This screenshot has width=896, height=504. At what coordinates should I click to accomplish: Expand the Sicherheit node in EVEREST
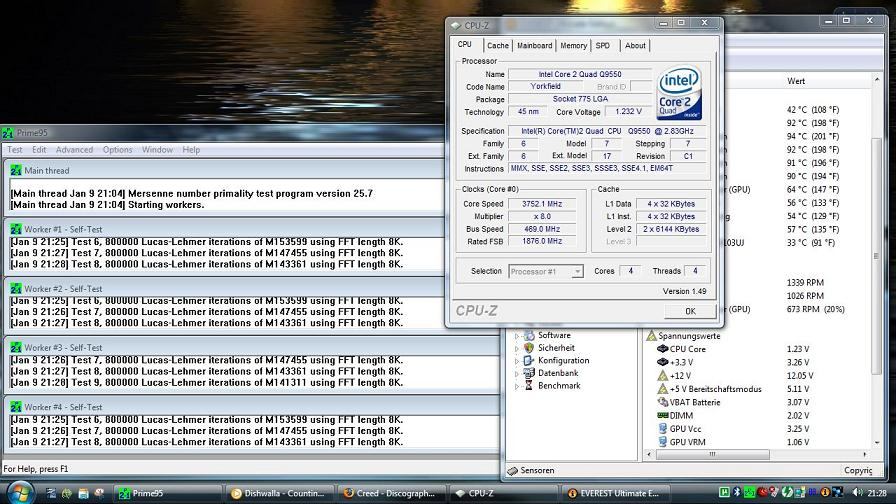[517, 348]
